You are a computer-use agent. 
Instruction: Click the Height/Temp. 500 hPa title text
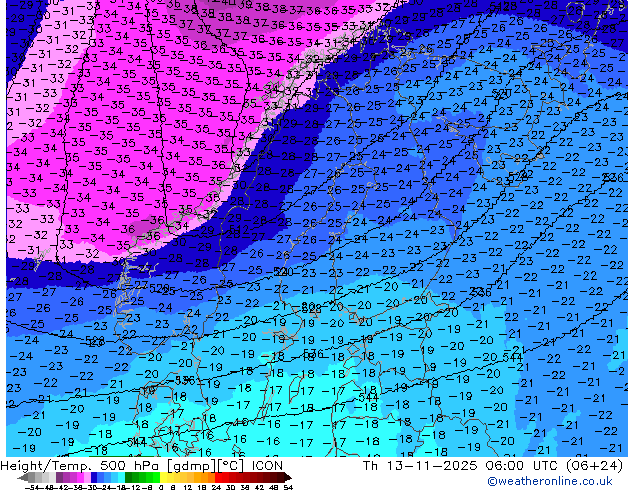coord(78,466)
